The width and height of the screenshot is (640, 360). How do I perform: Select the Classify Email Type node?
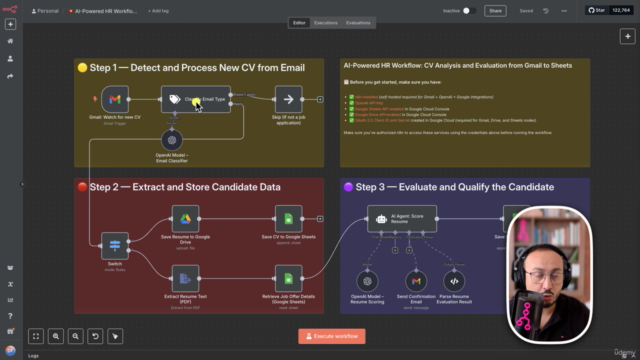[196, 99]
